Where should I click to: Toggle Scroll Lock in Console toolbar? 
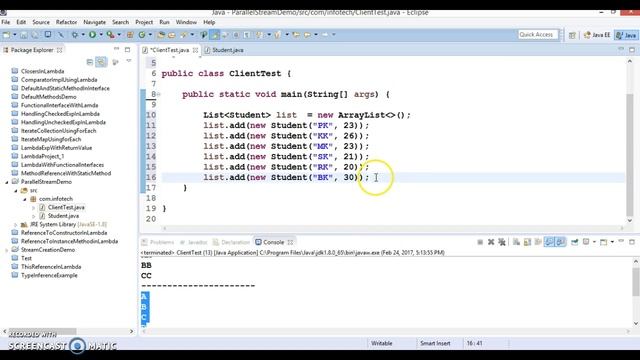(x=527, y=242)
